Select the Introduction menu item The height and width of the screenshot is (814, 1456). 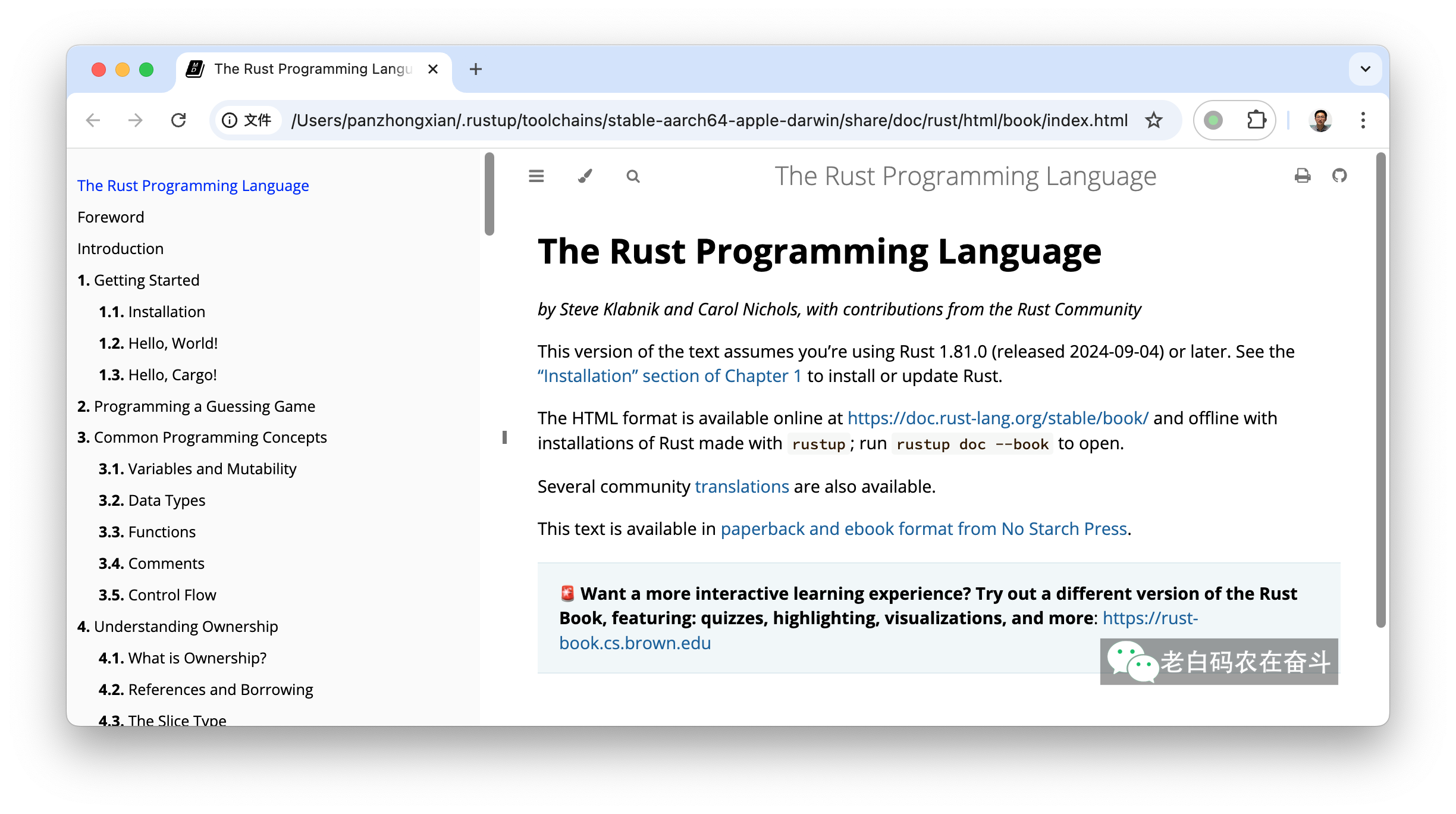121,248
